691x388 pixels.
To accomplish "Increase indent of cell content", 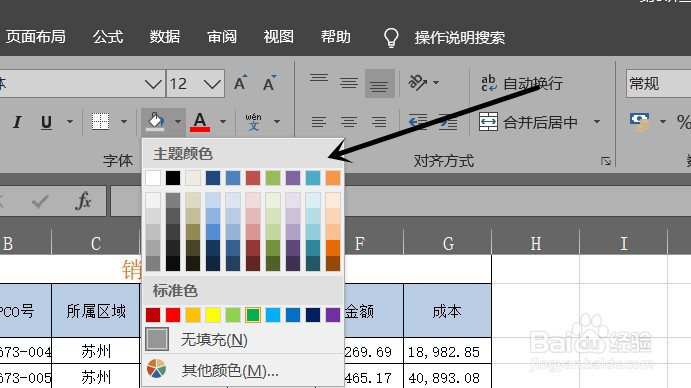I will coord(448,122).
